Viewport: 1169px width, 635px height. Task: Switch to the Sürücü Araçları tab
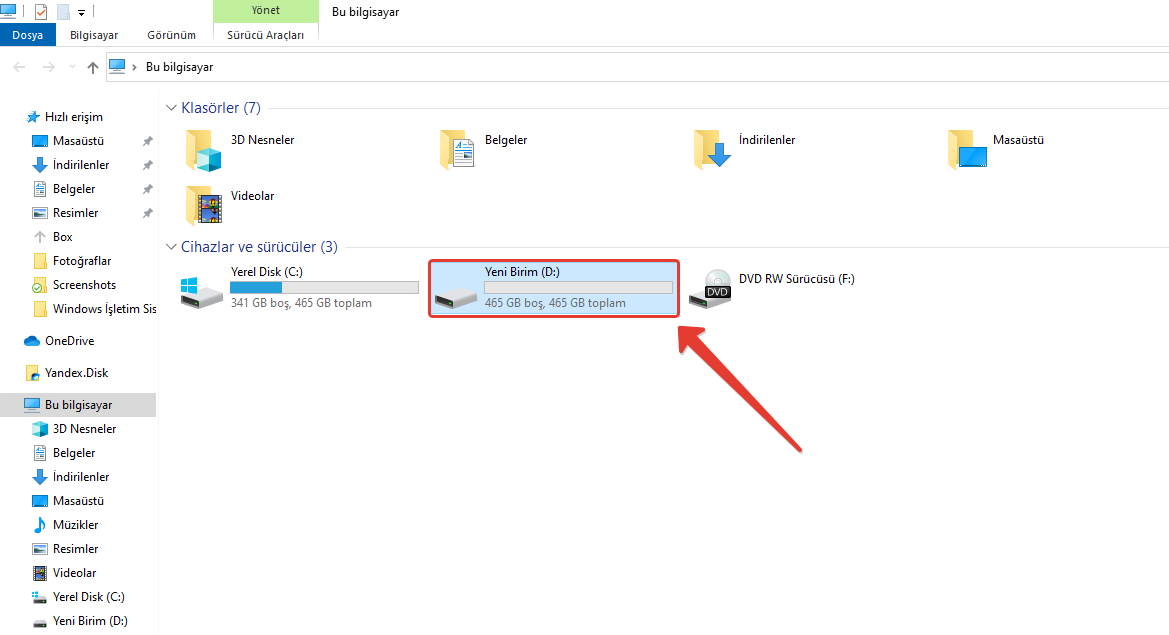pyautogui.click(x=265, y=35)
